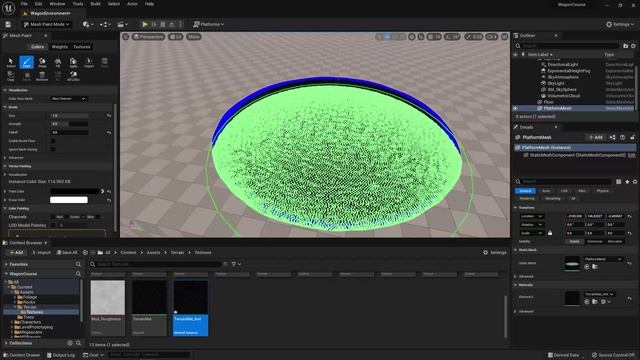The width and height of the screenshot is (640, 360).
Task: Click the Perspective viewport button
Action: click(x=148, y=37)
